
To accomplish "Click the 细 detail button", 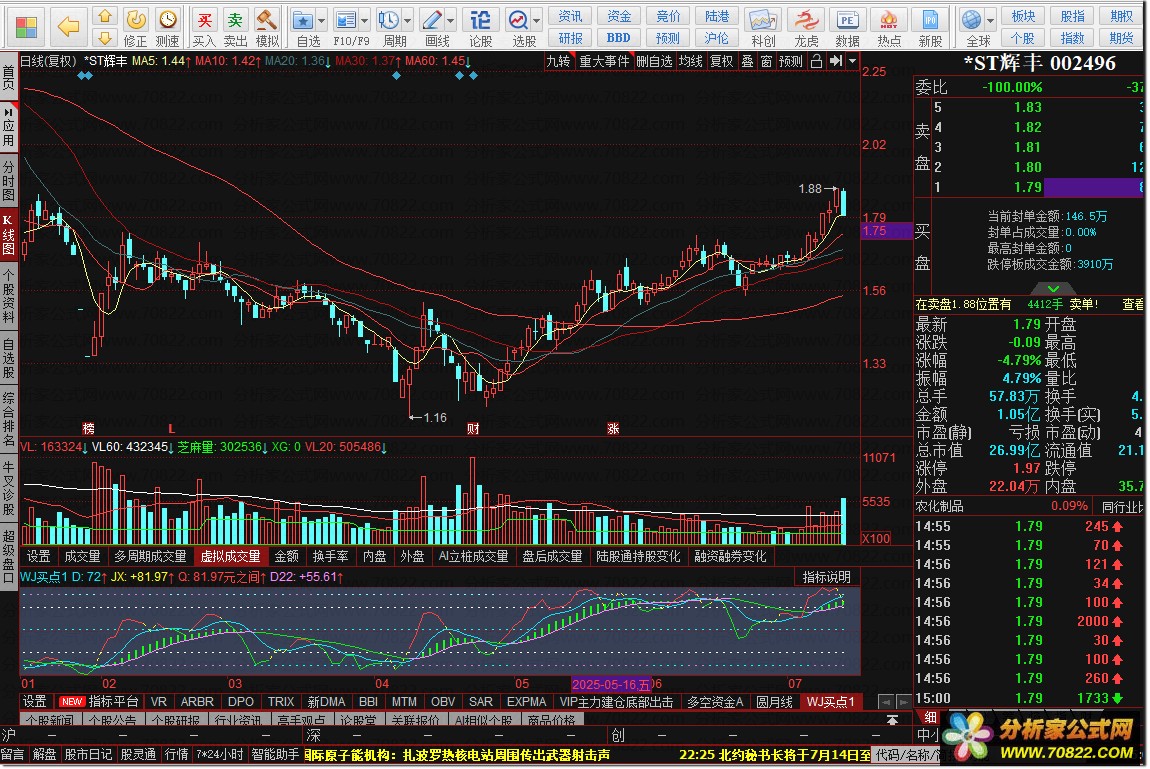I will point(930,718).
